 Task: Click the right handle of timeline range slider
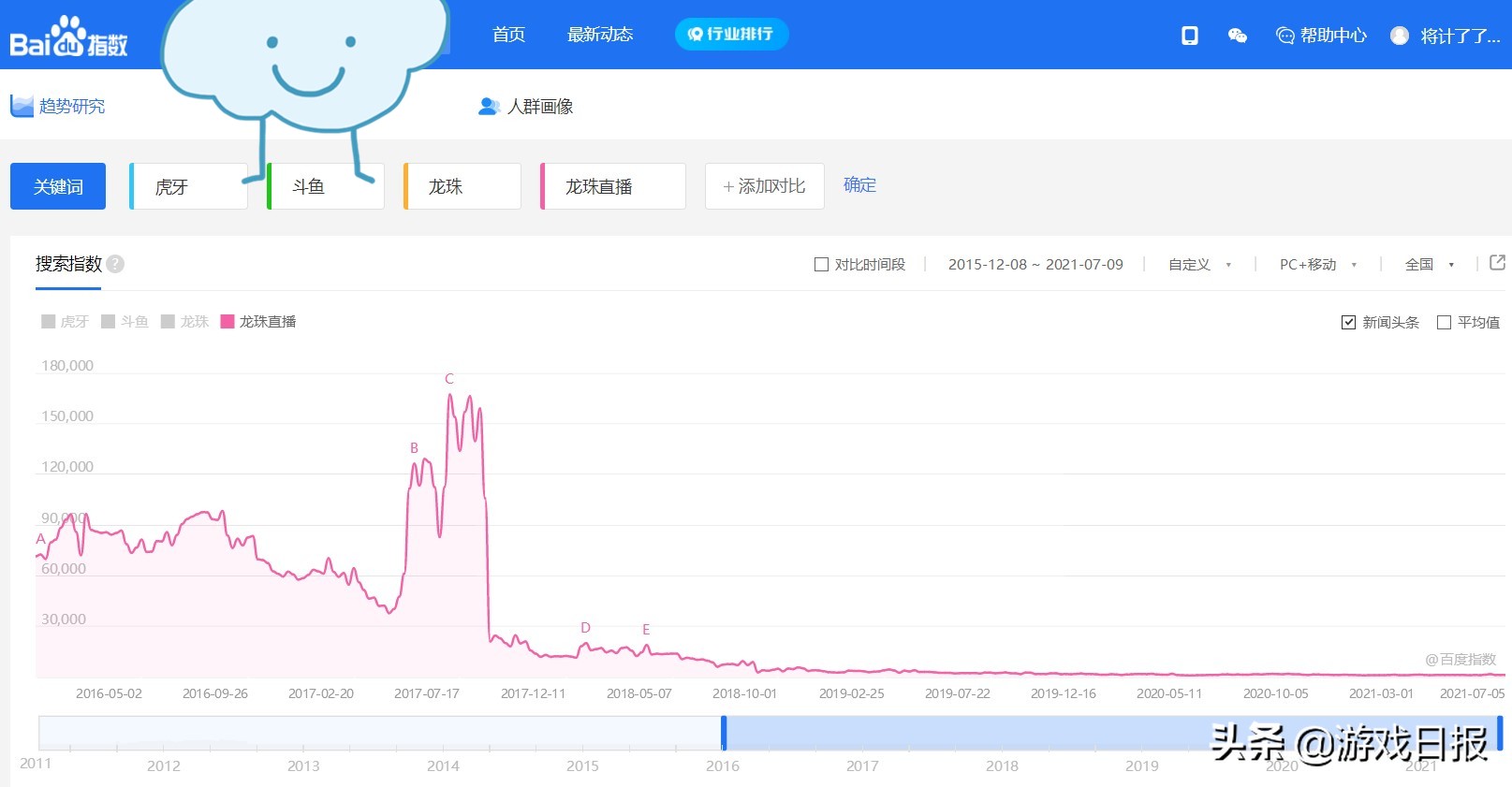[1500, 733]
